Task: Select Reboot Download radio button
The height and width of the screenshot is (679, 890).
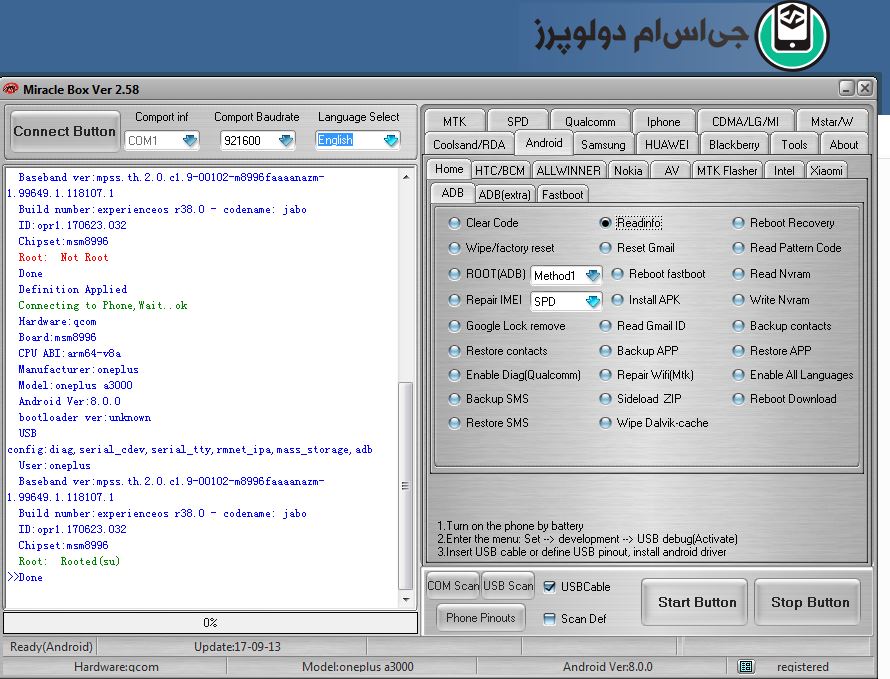Action: pyautogui.click(x=738, y=399)
